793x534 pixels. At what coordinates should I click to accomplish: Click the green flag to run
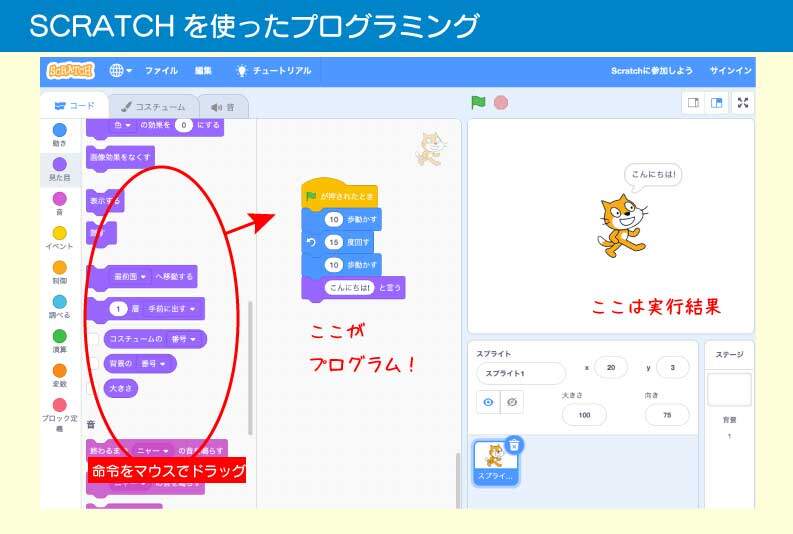[478, 103]
